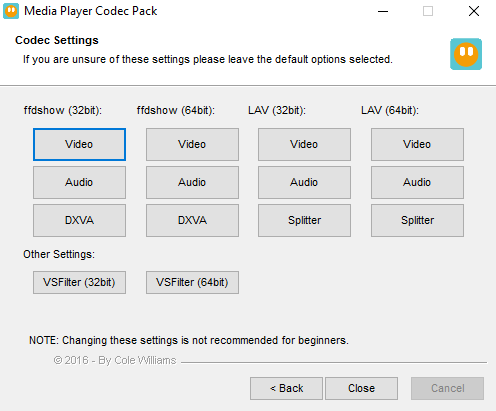Open ffdshow 32bit Video settings

pos(79,144)
